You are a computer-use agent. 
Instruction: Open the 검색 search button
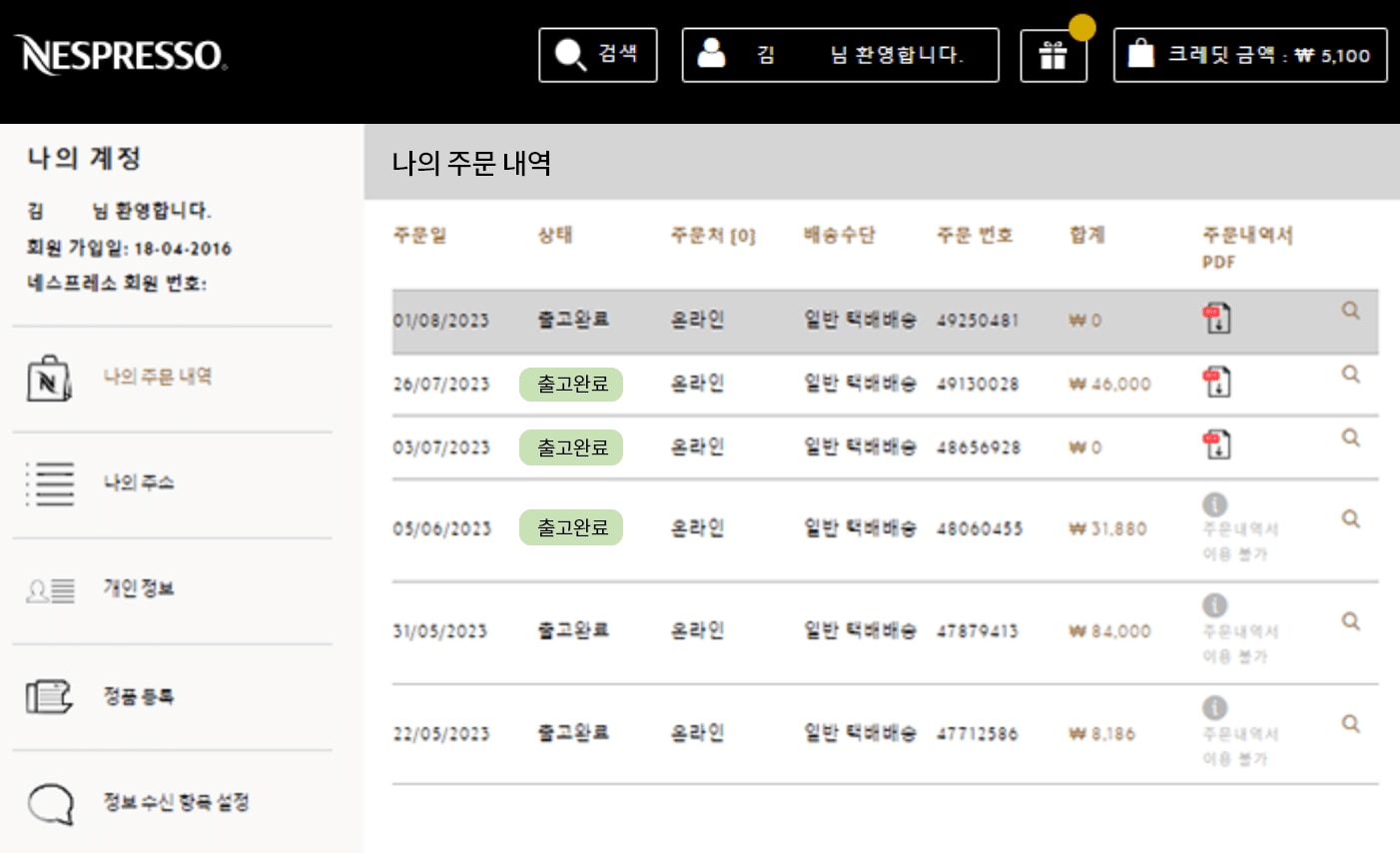pyautogui.click(x=597, y=55)
